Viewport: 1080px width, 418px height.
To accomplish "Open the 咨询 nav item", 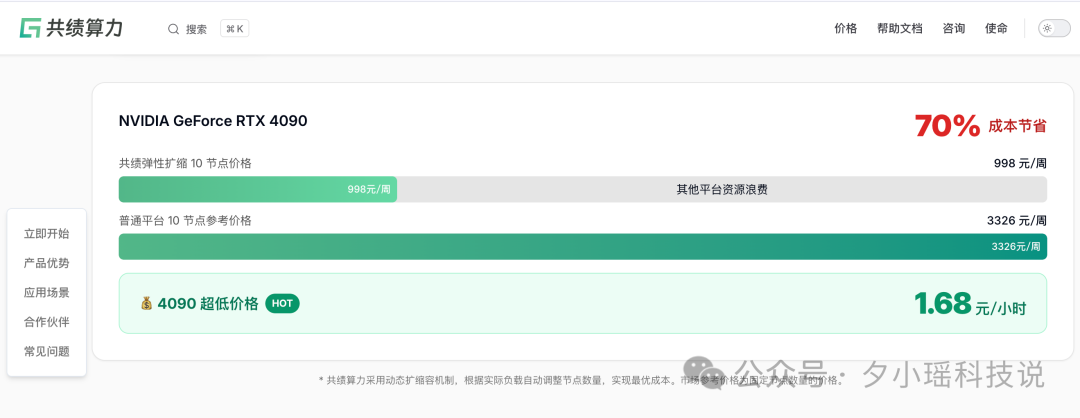I will (x=954, y=28).
